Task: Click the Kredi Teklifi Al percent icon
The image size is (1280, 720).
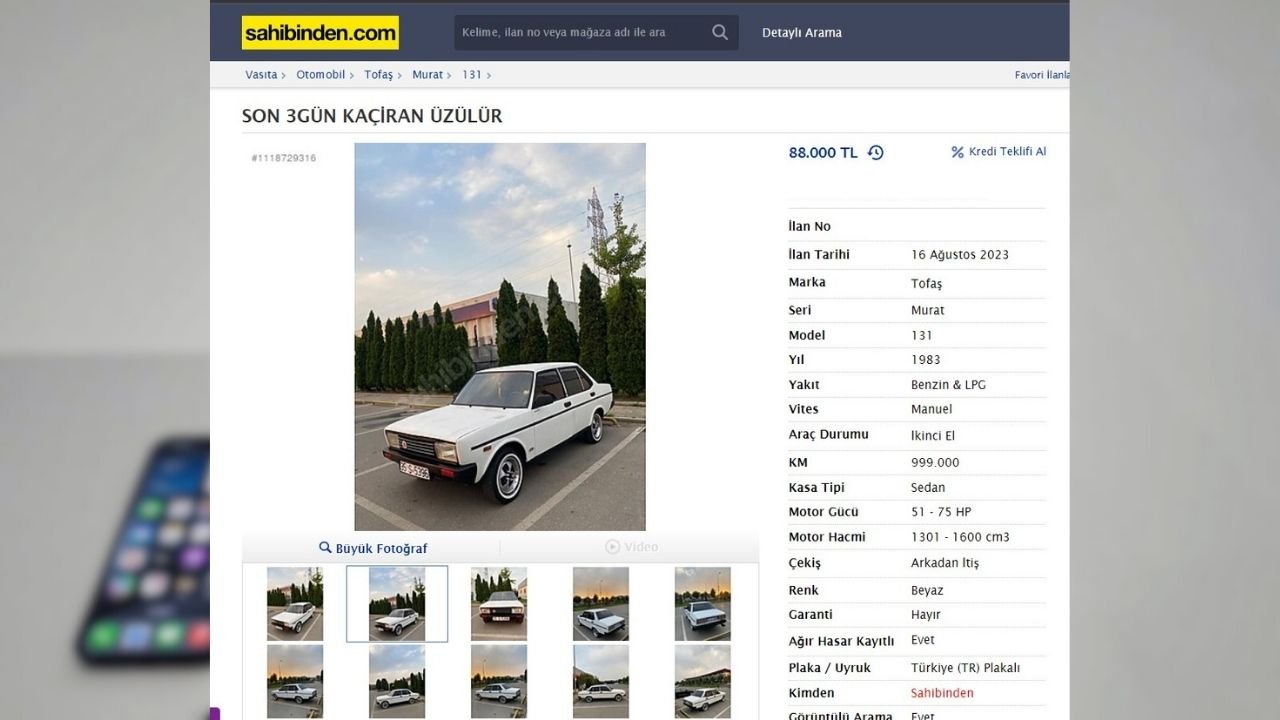Action: 957,152
